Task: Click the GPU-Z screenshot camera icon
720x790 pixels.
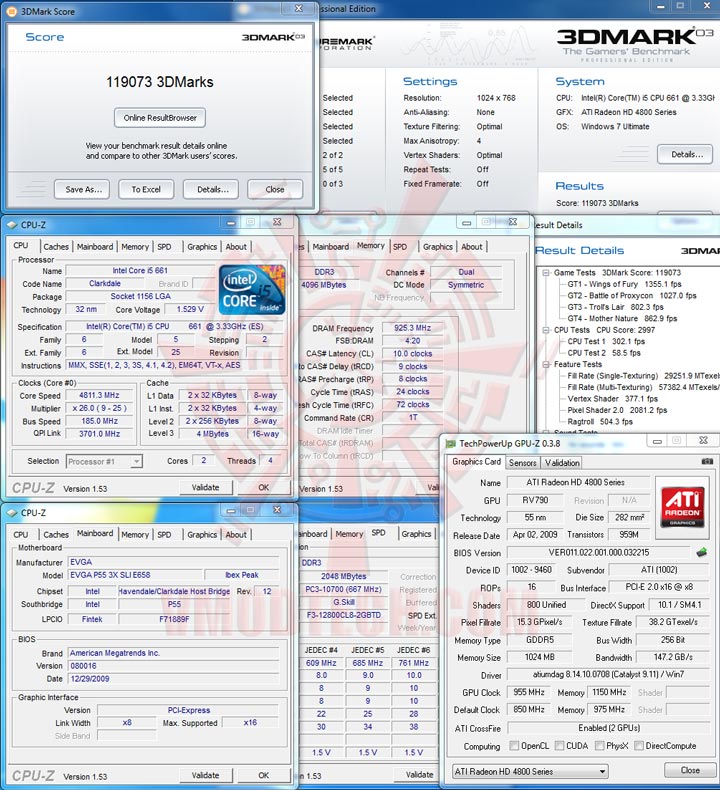Action: click(707, 461)
